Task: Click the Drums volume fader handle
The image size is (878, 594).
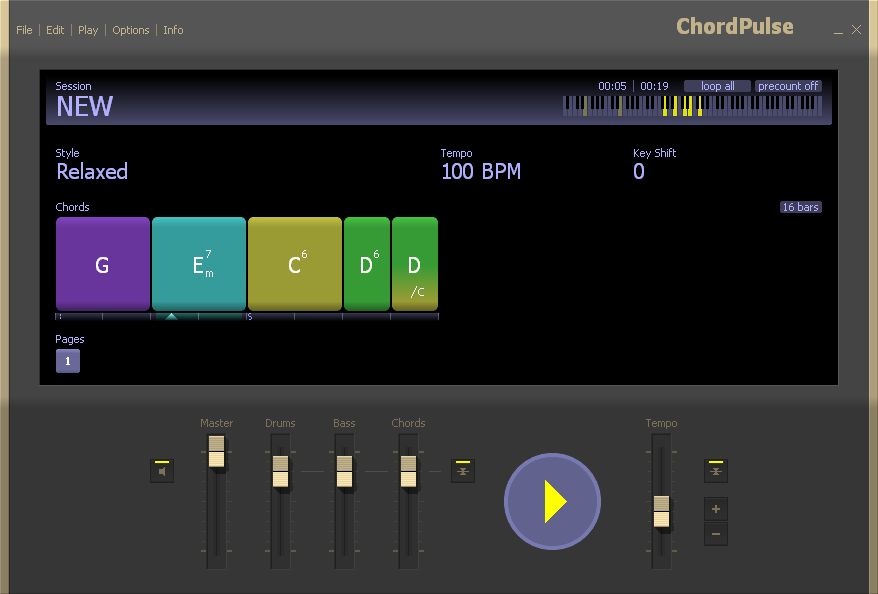Action: click(281, 471)
